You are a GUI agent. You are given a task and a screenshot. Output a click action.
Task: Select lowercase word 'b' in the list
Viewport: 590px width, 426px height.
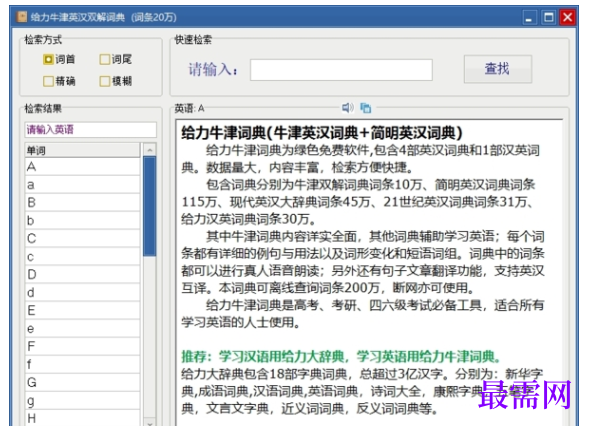pyautogui.click(x=82, y=221)
